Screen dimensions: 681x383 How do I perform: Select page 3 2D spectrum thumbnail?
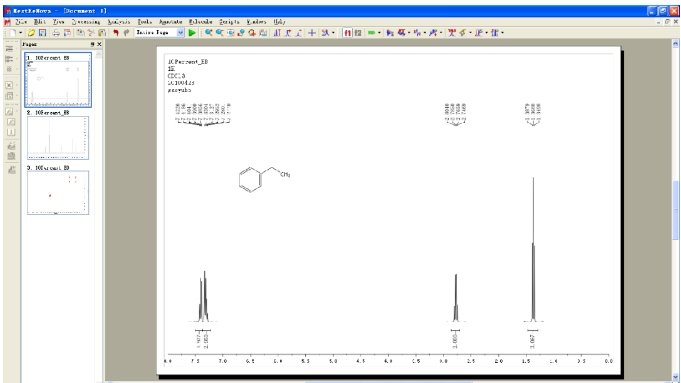point(58,192)
